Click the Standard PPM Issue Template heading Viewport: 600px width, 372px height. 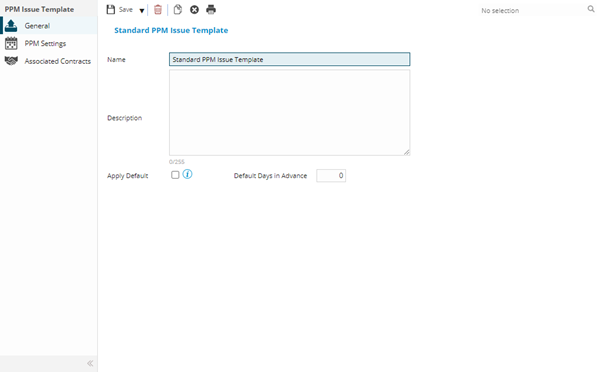[171, 30]
